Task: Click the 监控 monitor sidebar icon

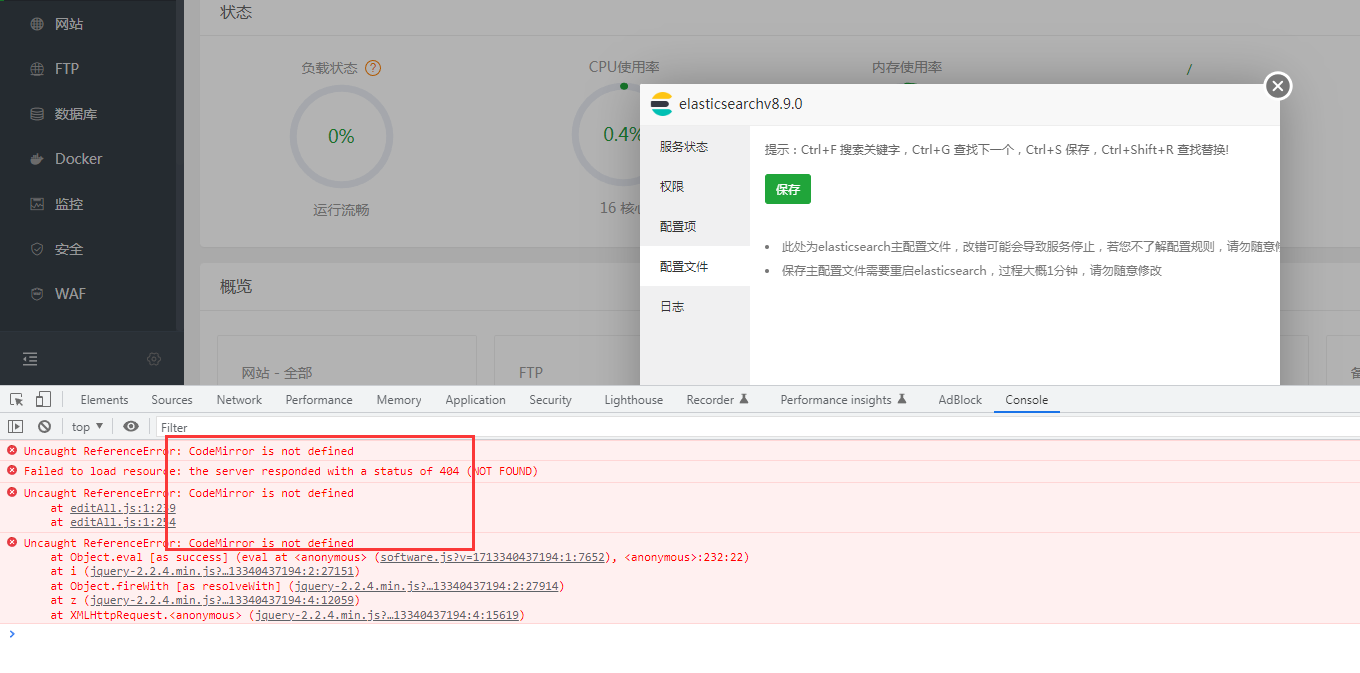Action: (x=37, y=204)
